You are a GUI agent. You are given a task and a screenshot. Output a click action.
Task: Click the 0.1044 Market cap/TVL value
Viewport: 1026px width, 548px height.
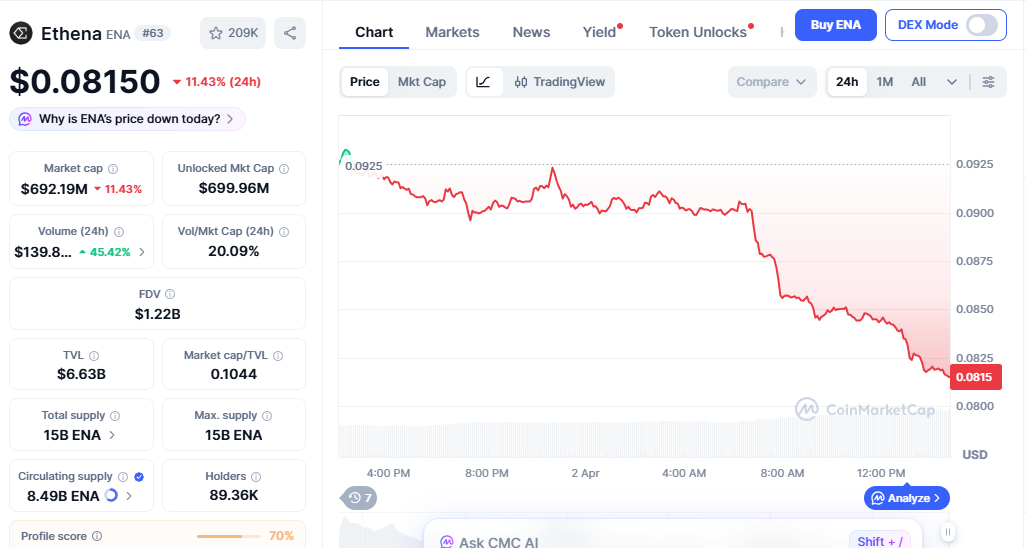pos(234,374)
